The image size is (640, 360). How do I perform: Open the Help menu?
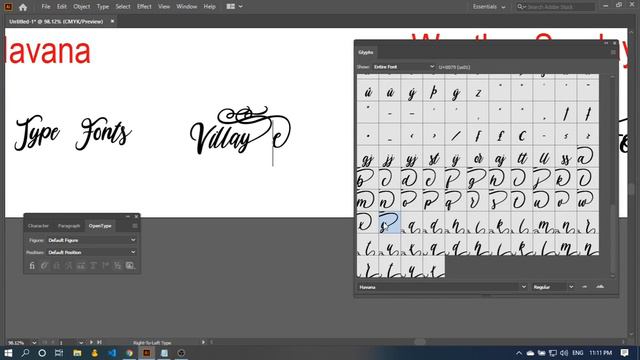[x=209, y=7]
